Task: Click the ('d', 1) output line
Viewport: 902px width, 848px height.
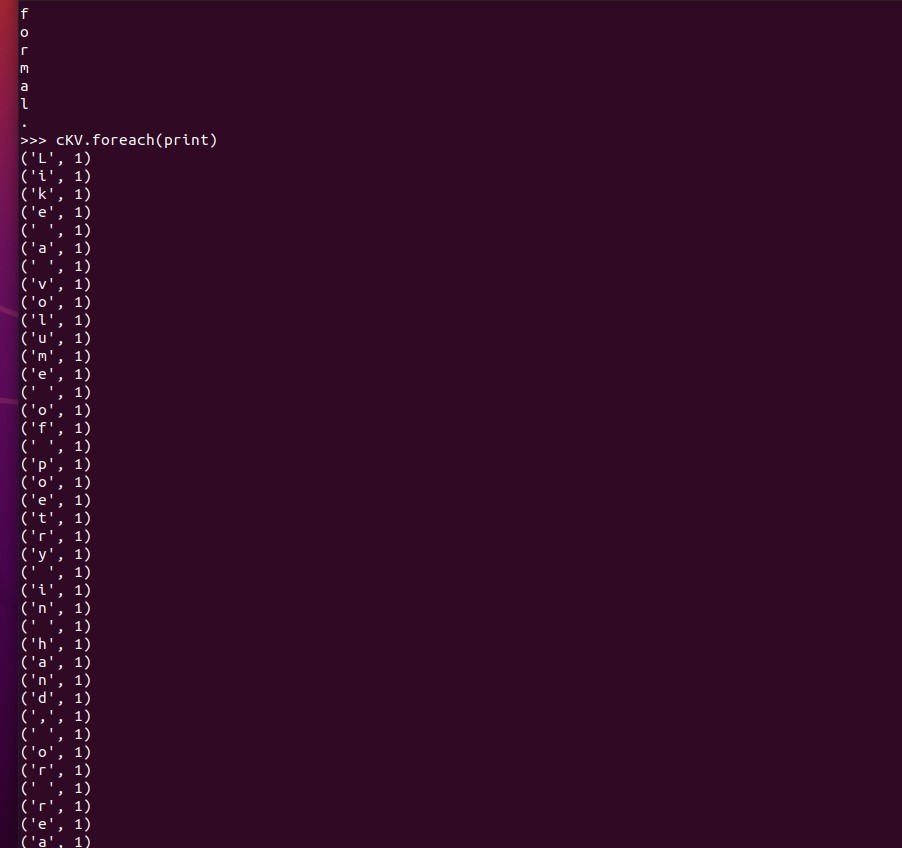Action: [x=55, y=698]
